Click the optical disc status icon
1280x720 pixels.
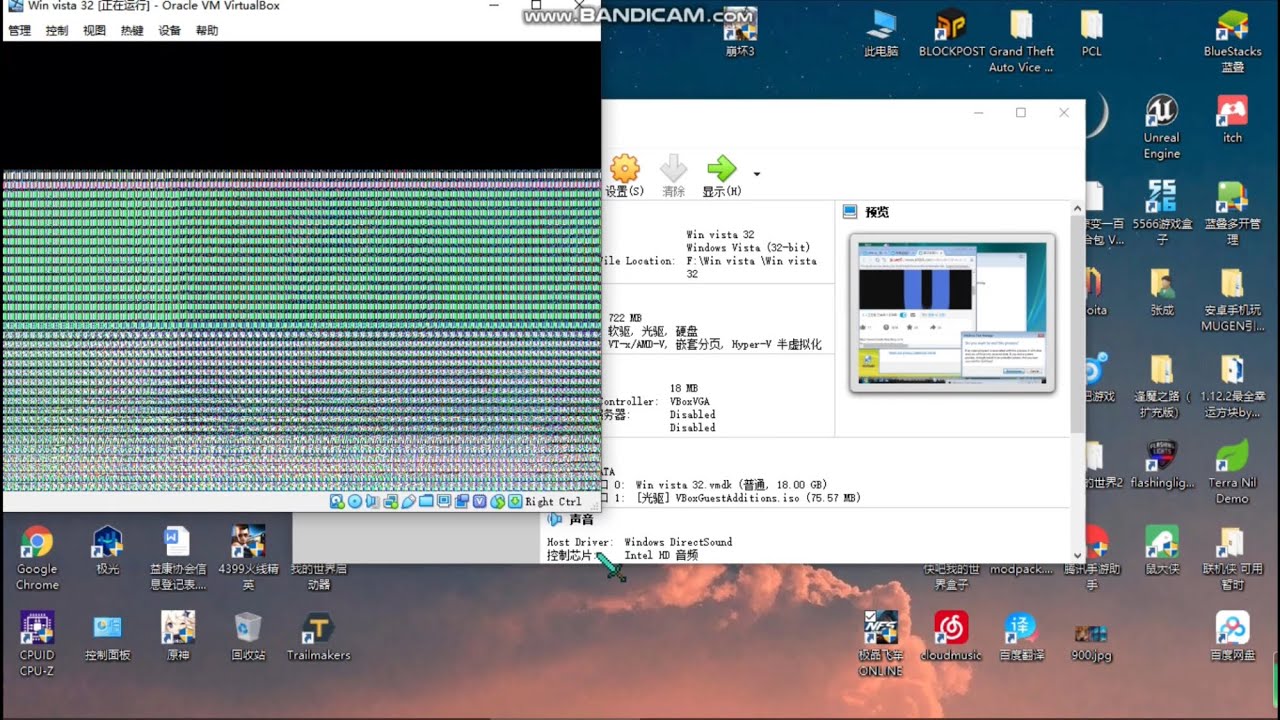tap(355, 501)
